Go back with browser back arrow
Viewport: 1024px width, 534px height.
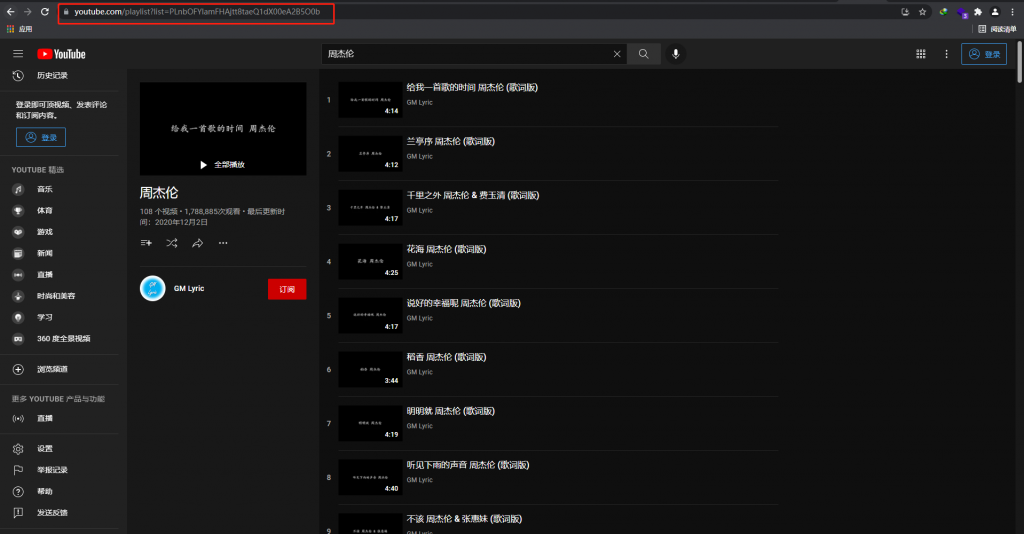(x=10, y=12)
